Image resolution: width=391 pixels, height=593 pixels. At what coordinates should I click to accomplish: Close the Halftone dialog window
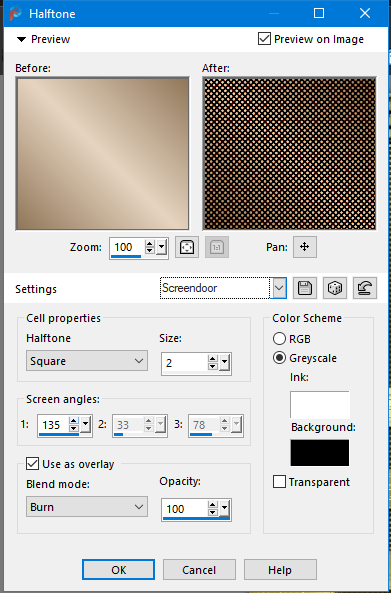365,13
